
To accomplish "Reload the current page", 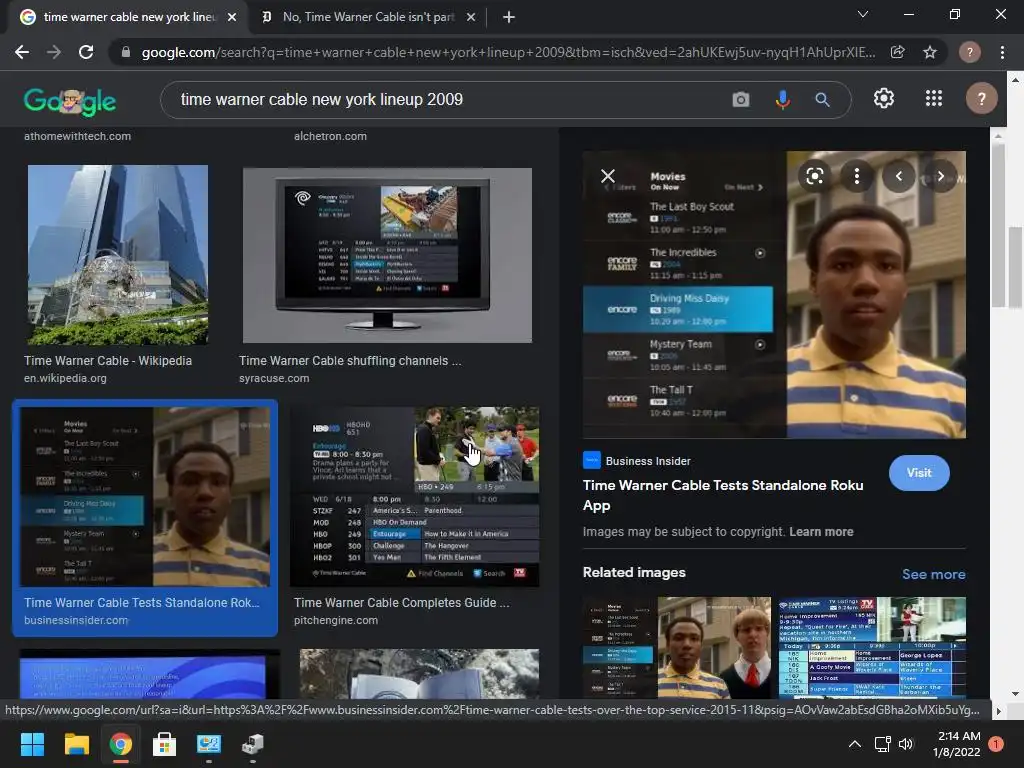I will pyautogui.click(x=86, y=52).
